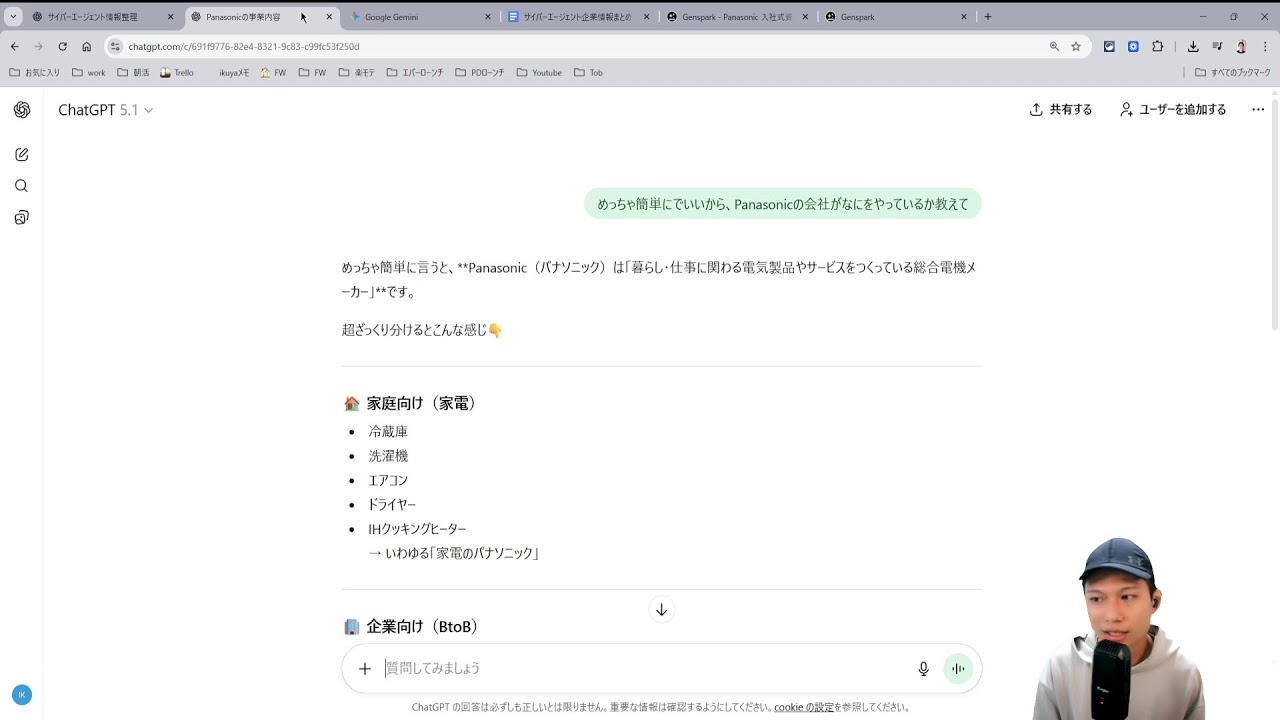
Task: Bookmark this page with star icon
Action: coord(1076,46)
